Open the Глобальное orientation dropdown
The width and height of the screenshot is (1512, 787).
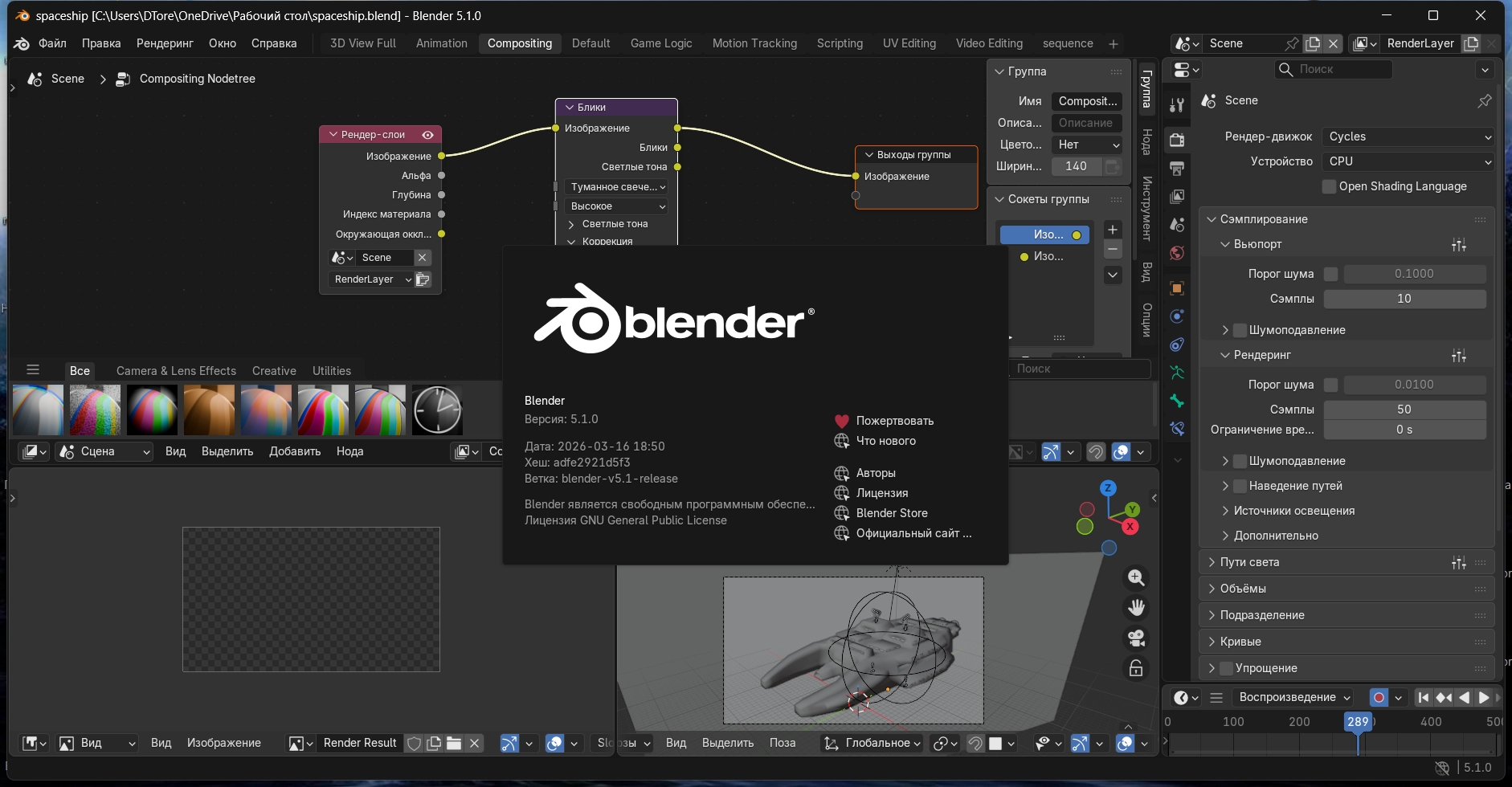coord(872,743)
